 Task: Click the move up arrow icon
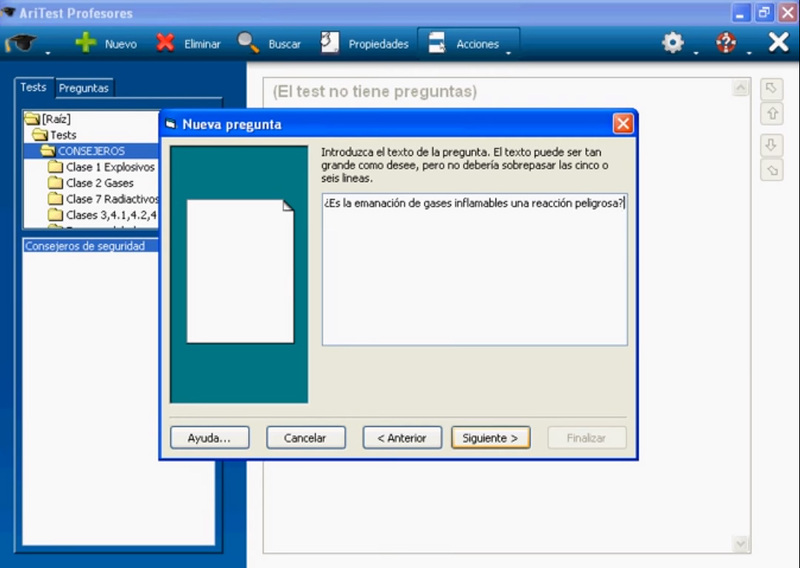click(x=771, y=113)
